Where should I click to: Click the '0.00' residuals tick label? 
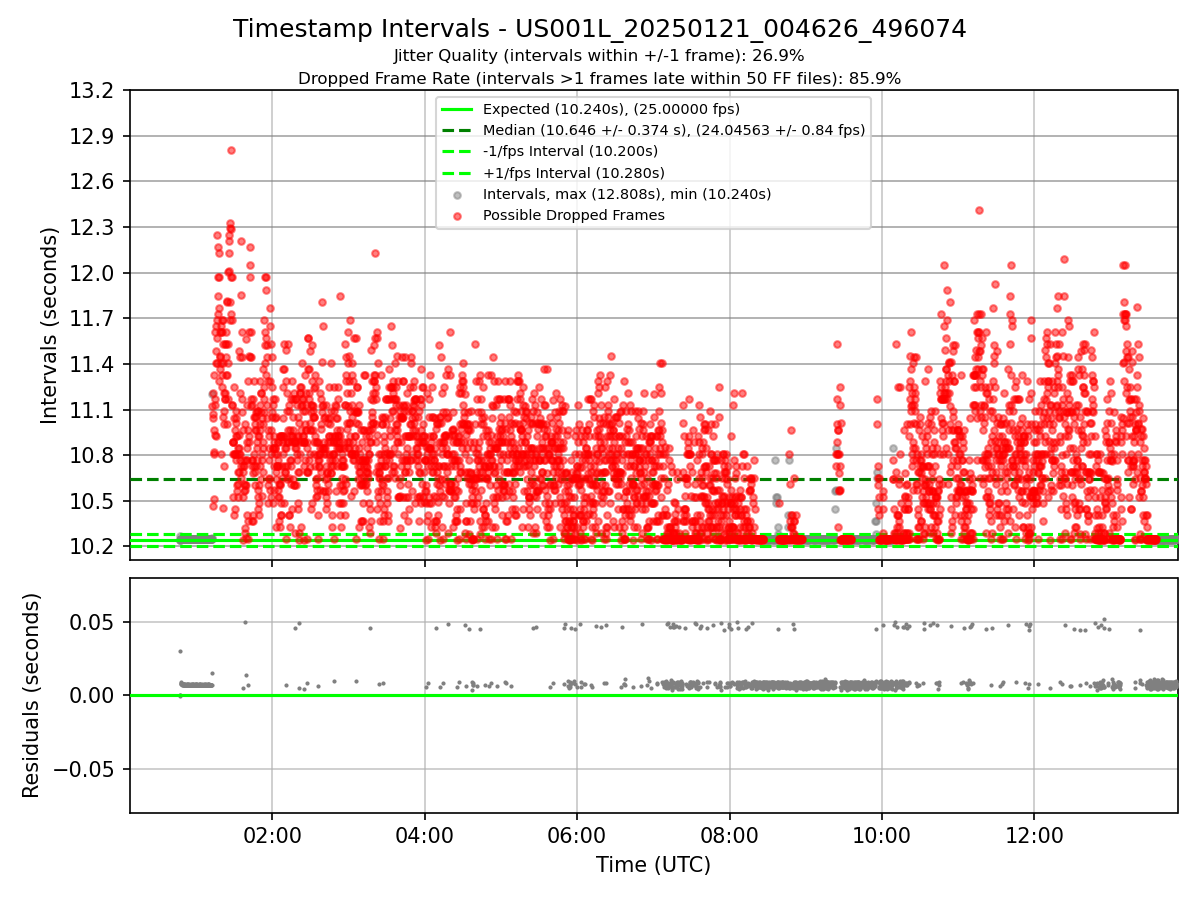[93, 696]
